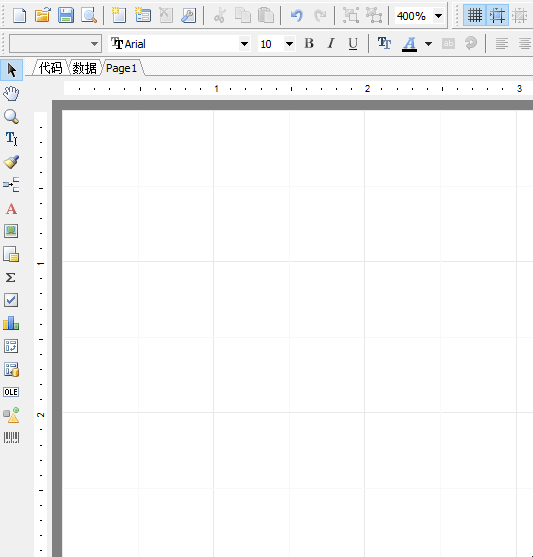The width and height of the screenshot is (533, 557).
Task: Open a report file with the folder icon
Action: [x=43, y=16]
